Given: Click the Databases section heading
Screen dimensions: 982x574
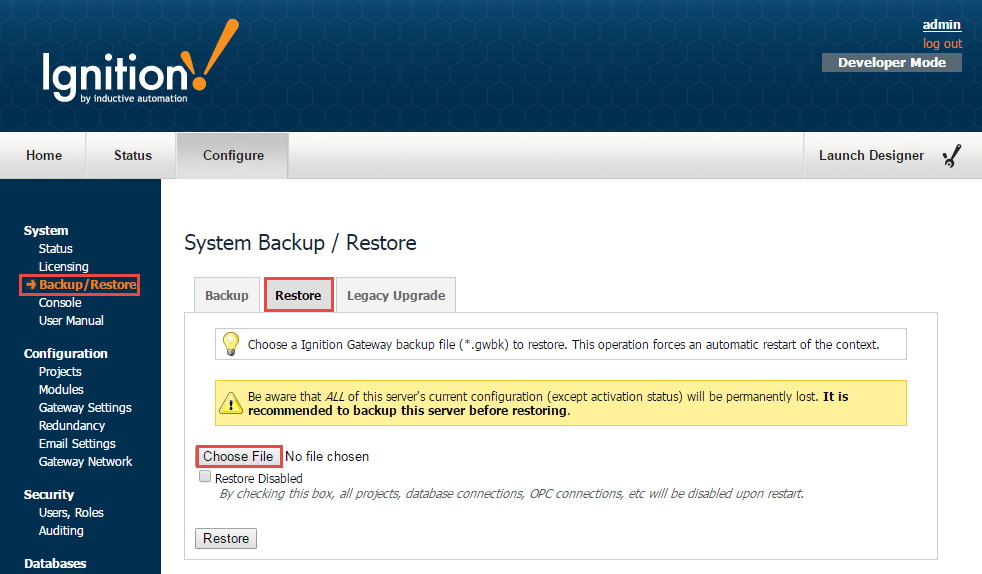Looking at the screenshot, I should pos(55,563).
